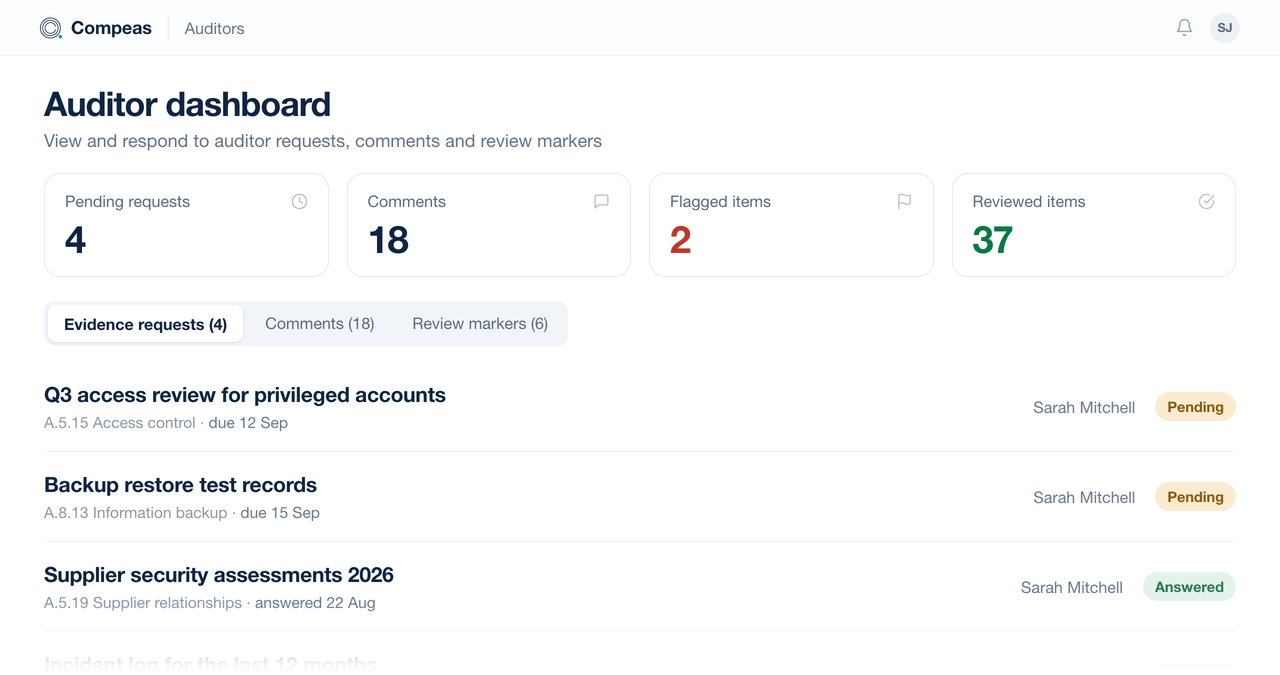Click the Compeas brand name
The width and height of the screenshot is (1280, 675).
[x=111, y=28]
